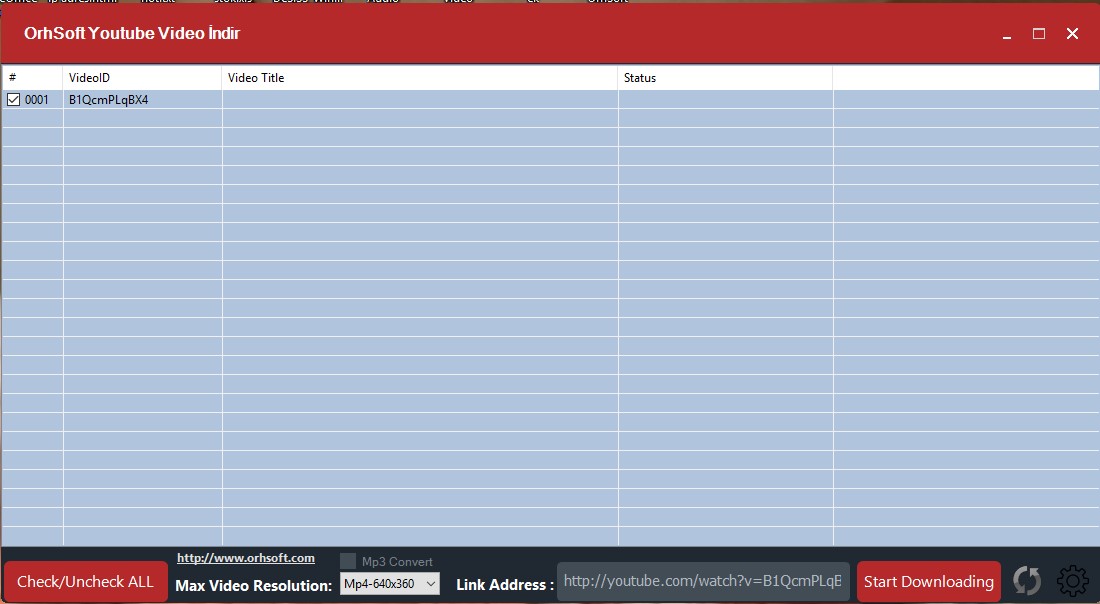Viewport: 1100px width, 604px height.
Task: Close the OrhSoft Youtube Video İndir window
Action: tap(1072, 34)
